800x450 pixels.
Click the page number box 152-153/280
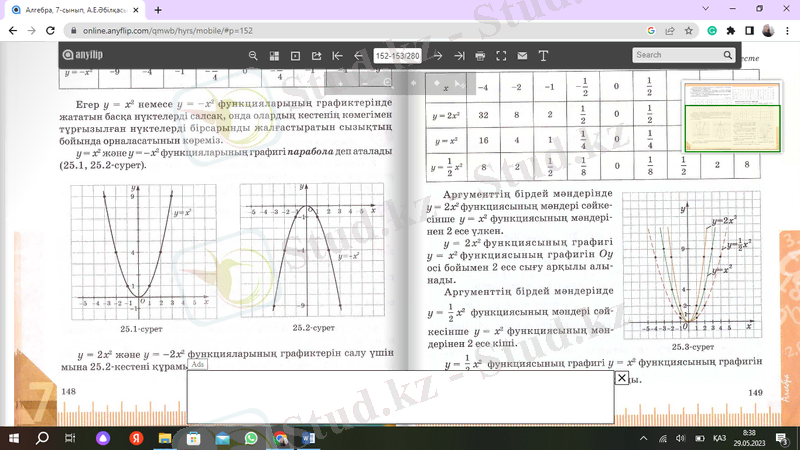pyautogui.click(x=398, y=55)
